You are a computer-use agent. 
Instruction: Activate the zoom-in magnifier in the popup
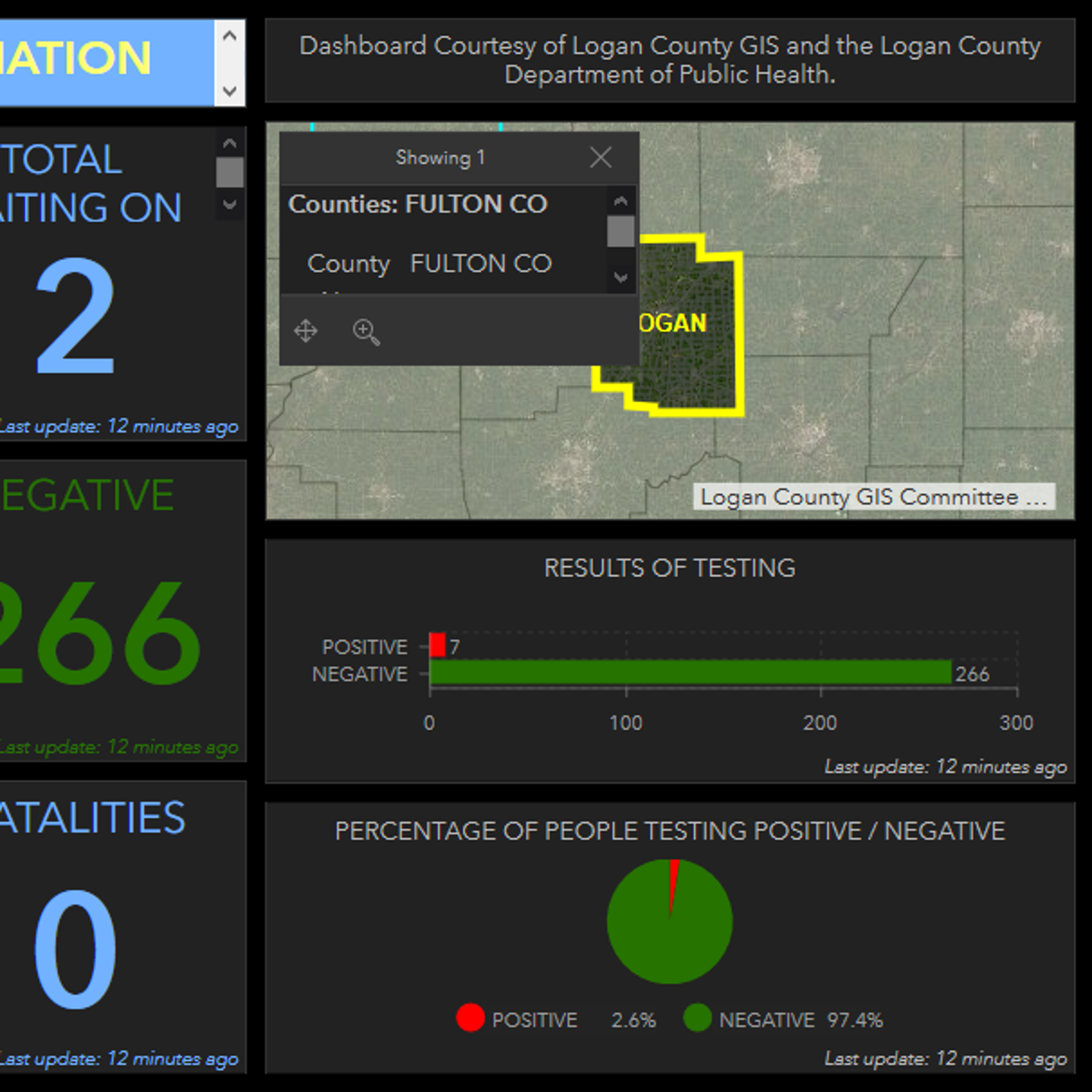coord(366,331)
